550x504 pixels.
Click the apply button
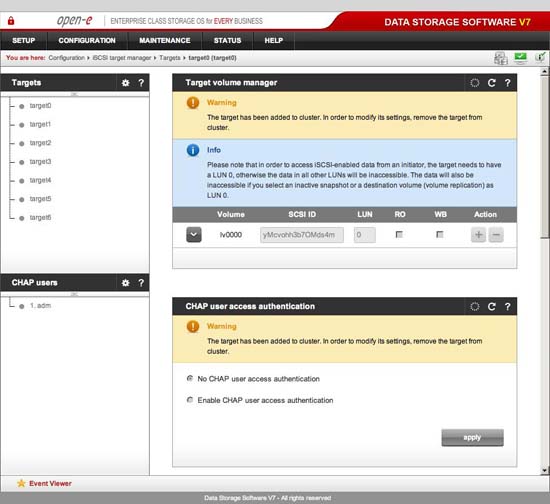pyautogui.click(x=472, y=437)
